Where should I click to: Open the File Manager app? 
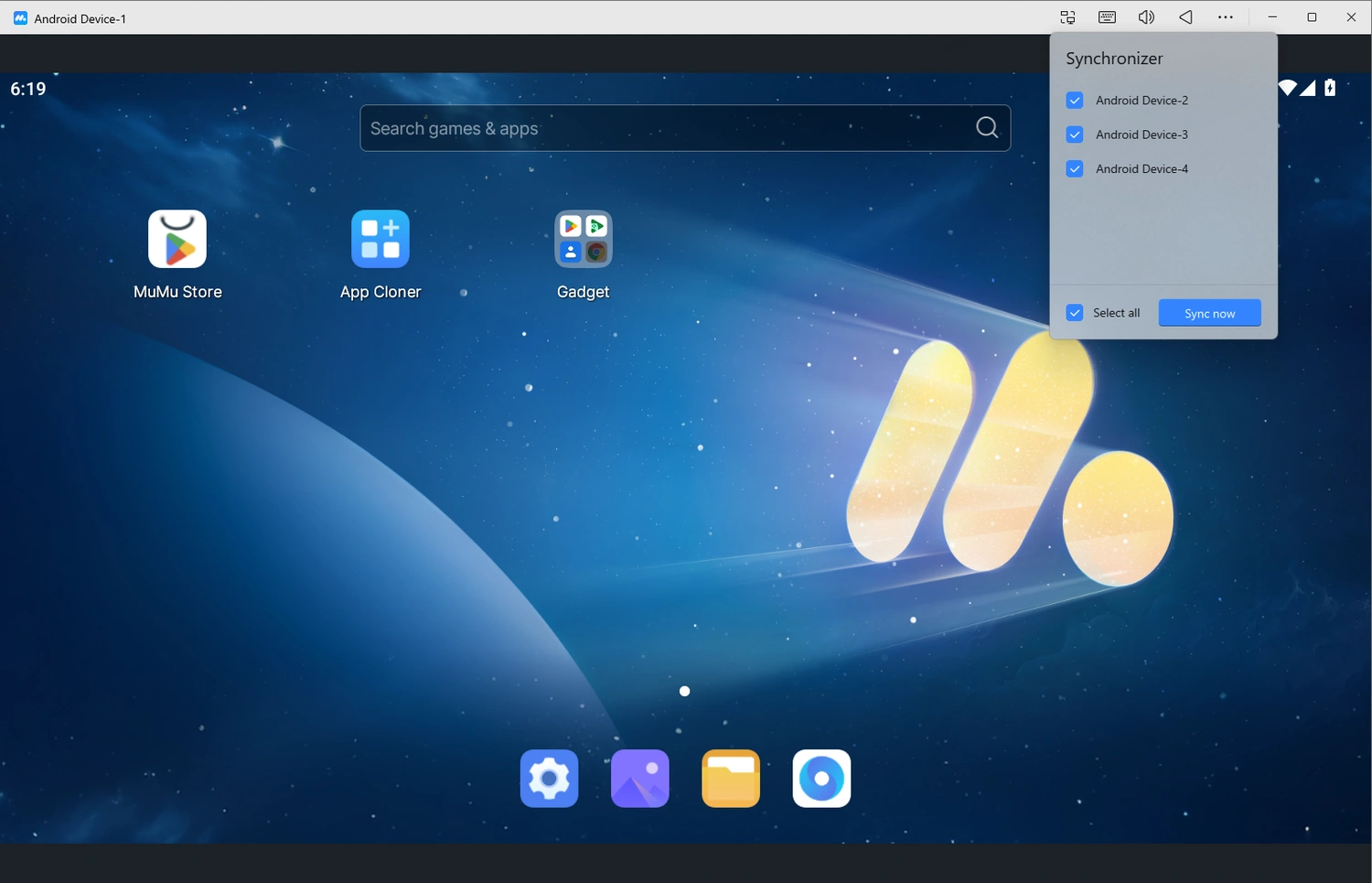click(730, 778)
